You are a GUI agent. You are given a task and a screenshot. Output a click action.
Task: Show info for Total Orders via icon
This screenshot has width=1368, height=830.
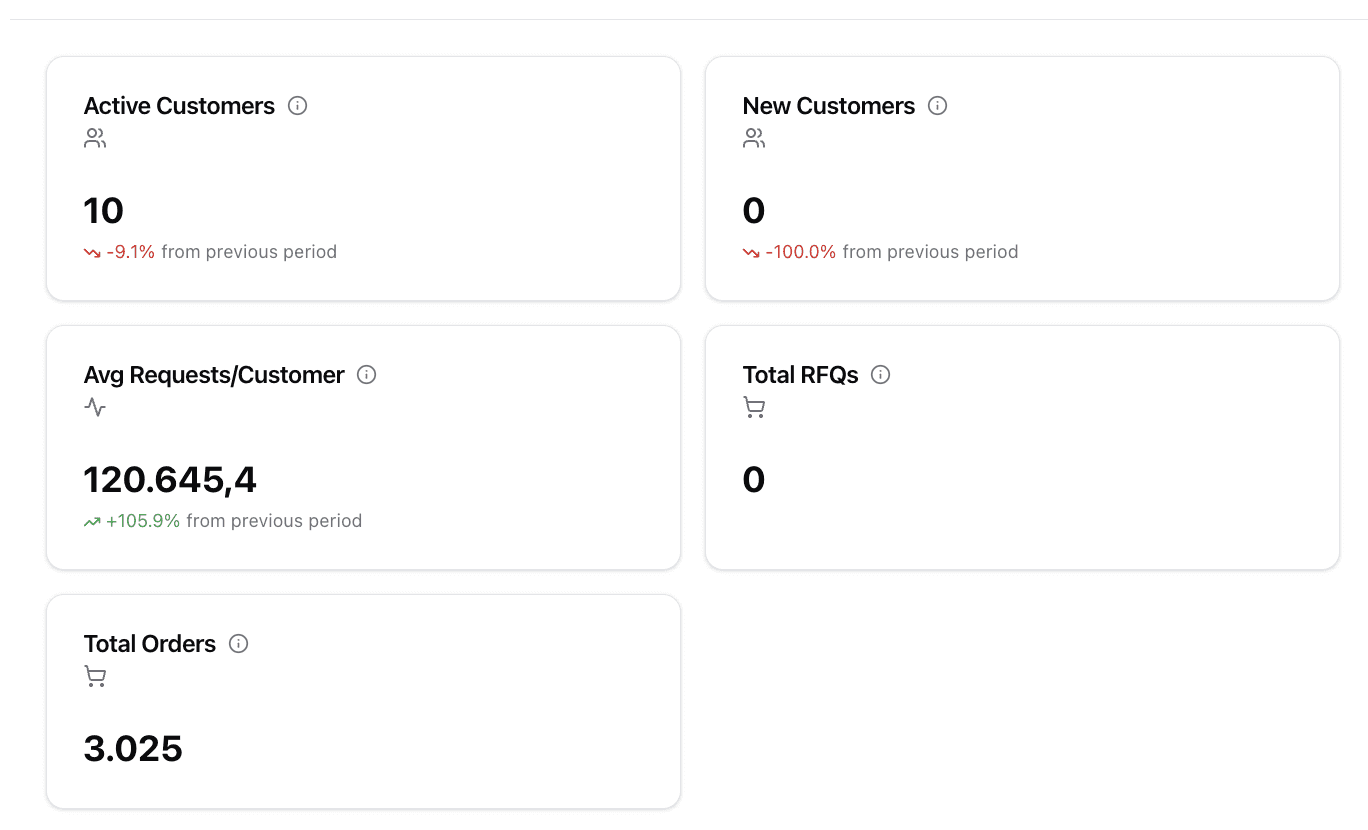[238, 644]
